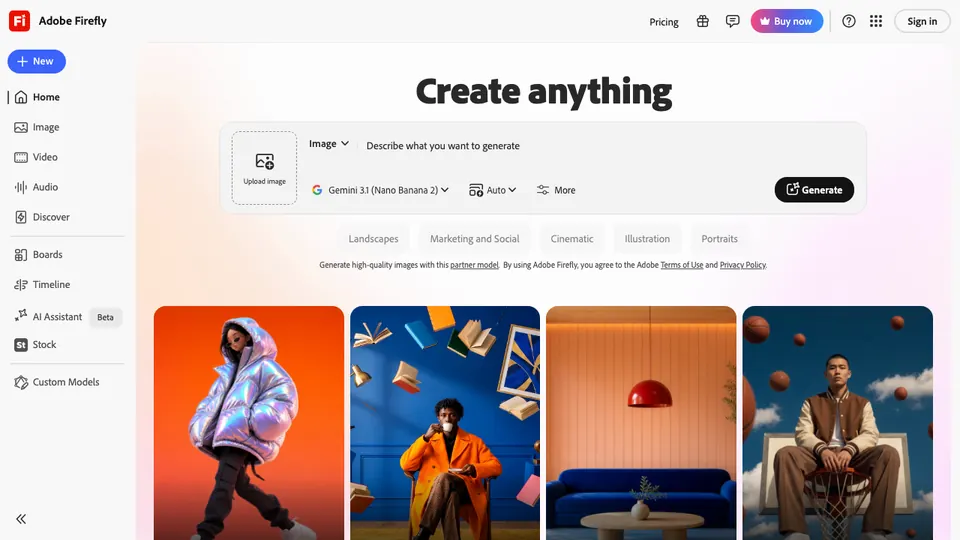This screenshot has width=960, height=540.
Task: Open More generation settings
Action: coord(556,190)
